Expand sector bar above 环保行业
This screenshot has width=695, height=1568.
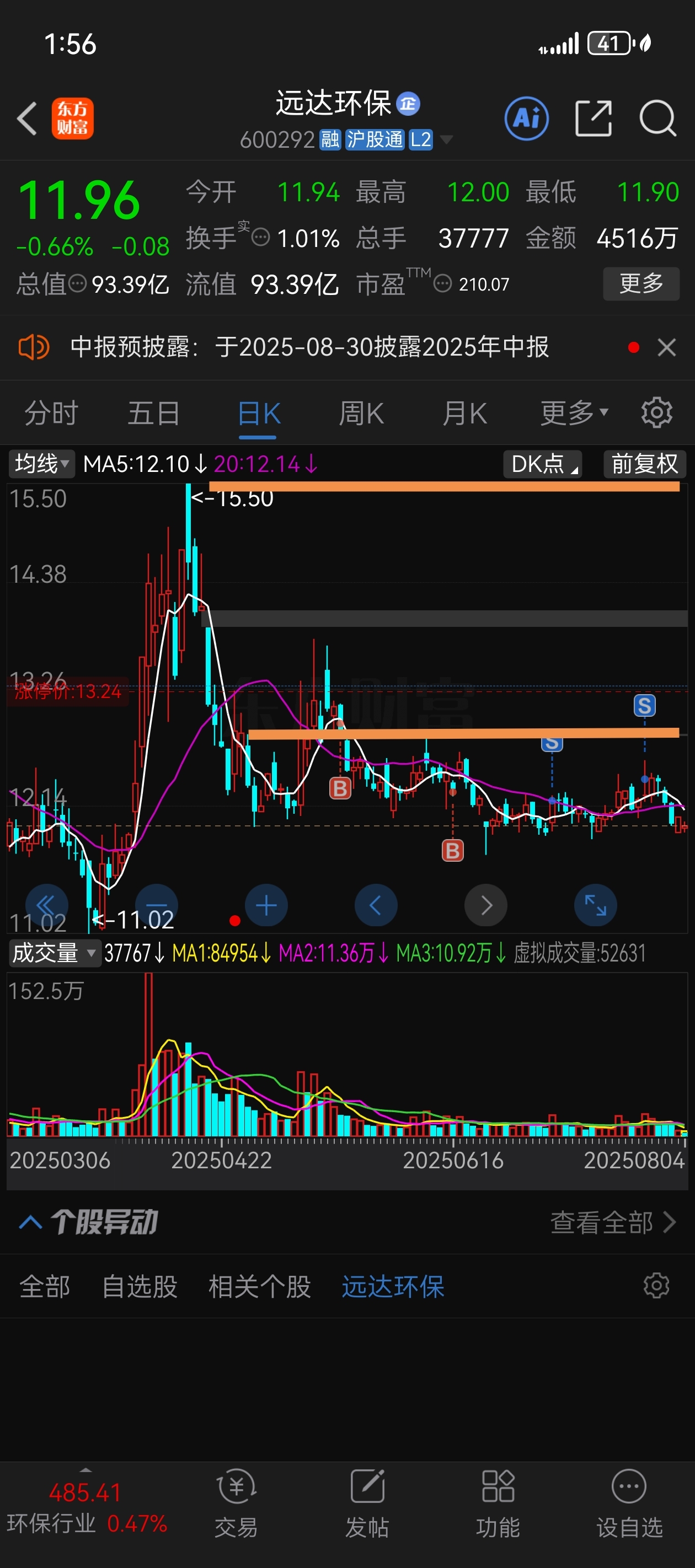(86, 1470)
